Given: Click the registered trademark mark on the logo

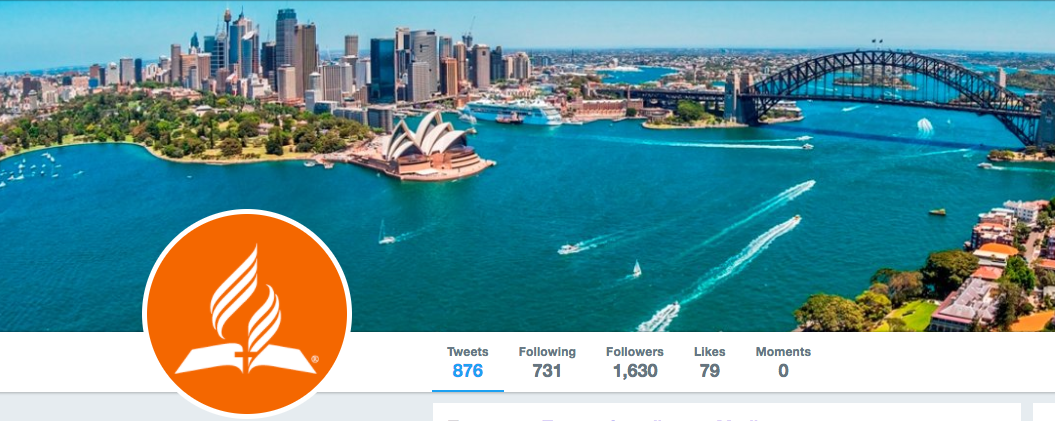Looking at the screenshot, I should [315, 360].
